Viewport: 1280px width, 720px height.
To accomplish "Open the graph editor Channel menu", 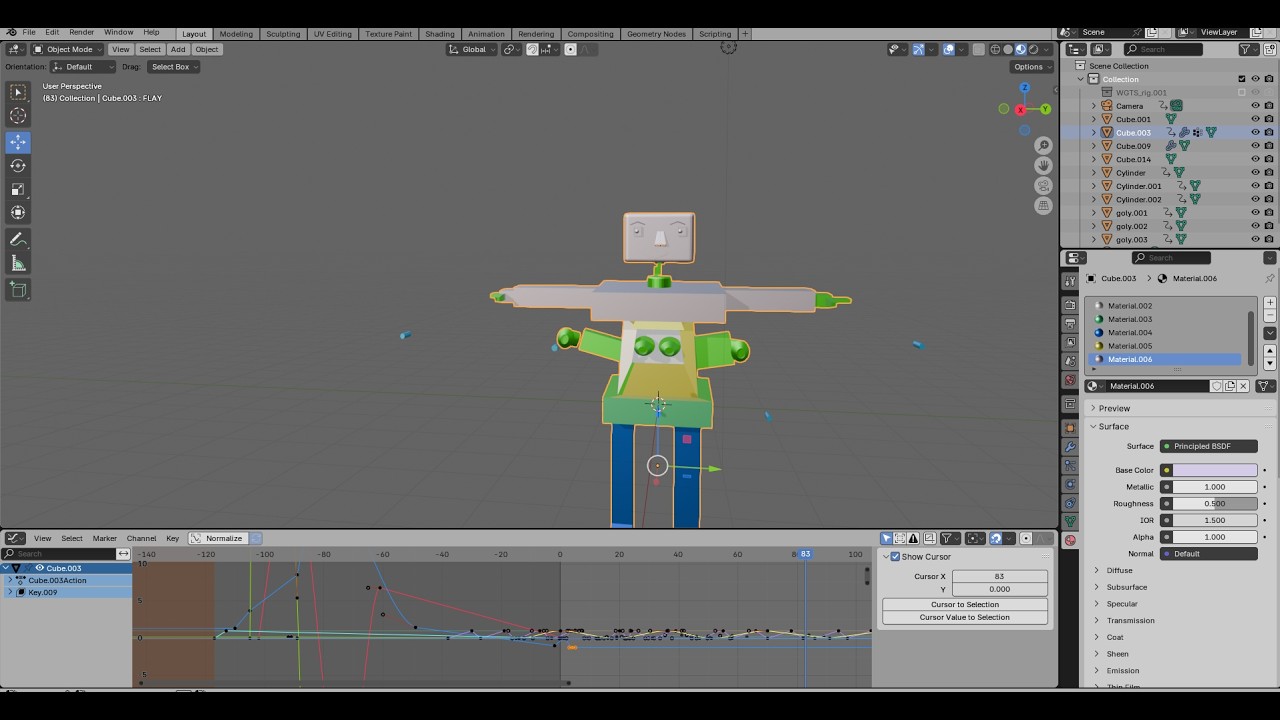I will tap(141, 538).
